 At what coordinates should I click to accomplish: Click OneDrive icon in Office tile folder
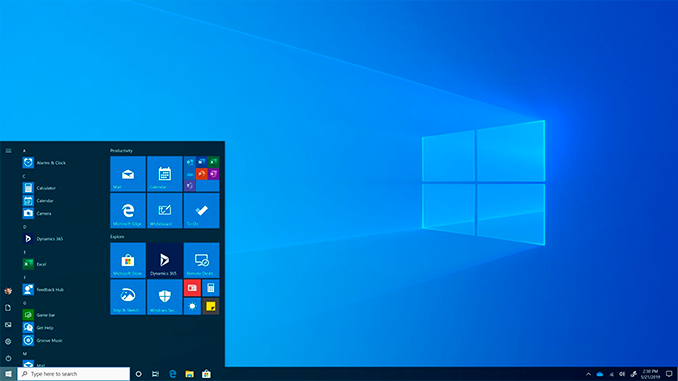(190, 174)
